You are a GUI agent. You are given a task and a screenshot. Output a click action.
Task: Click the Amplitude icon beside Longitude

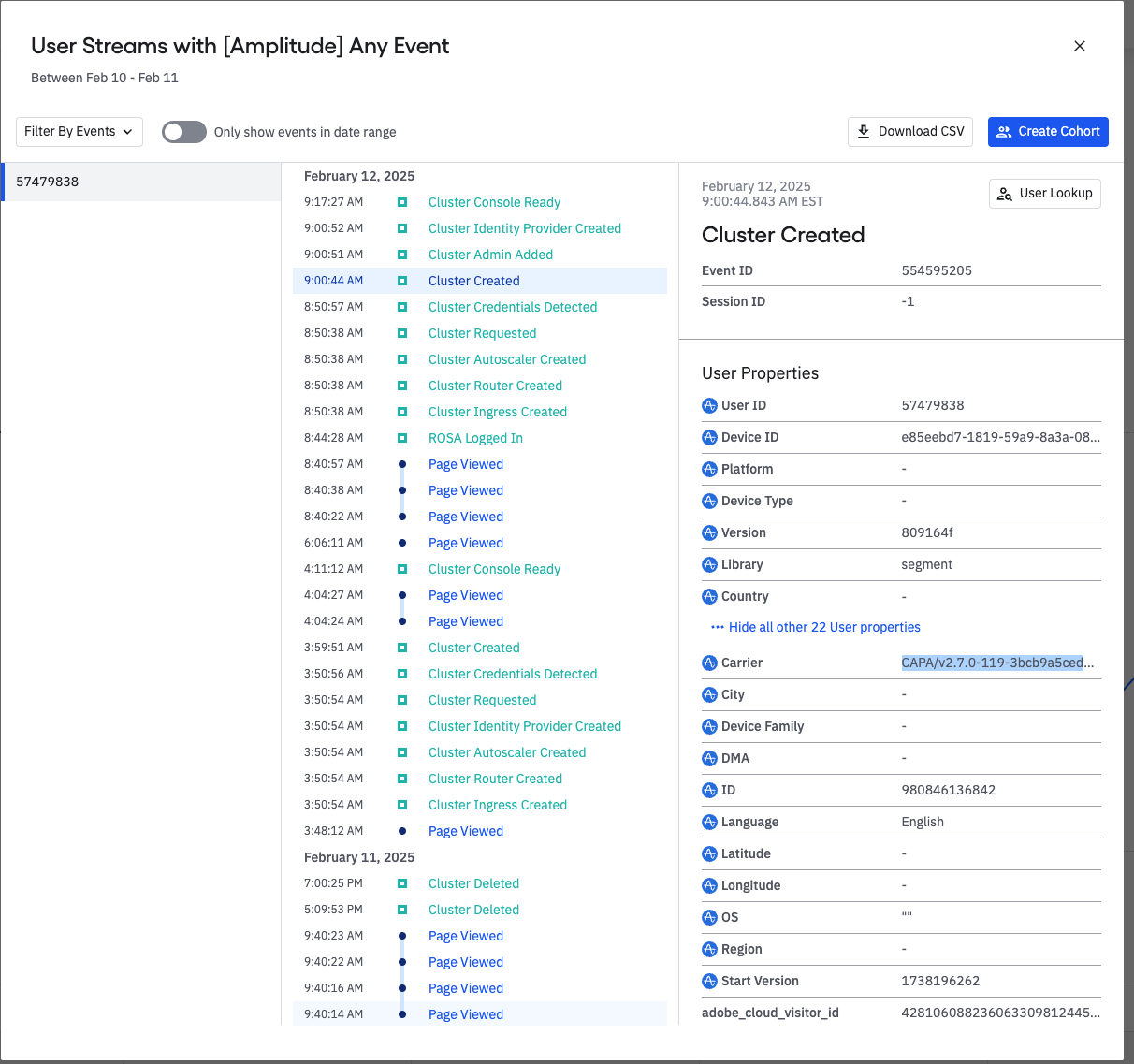(709, 885)
